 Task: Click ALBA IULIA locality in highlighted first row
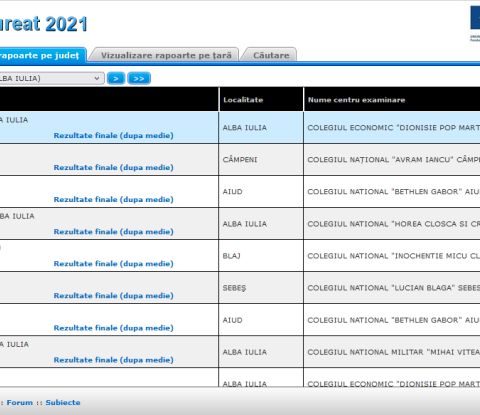point(261,128)
